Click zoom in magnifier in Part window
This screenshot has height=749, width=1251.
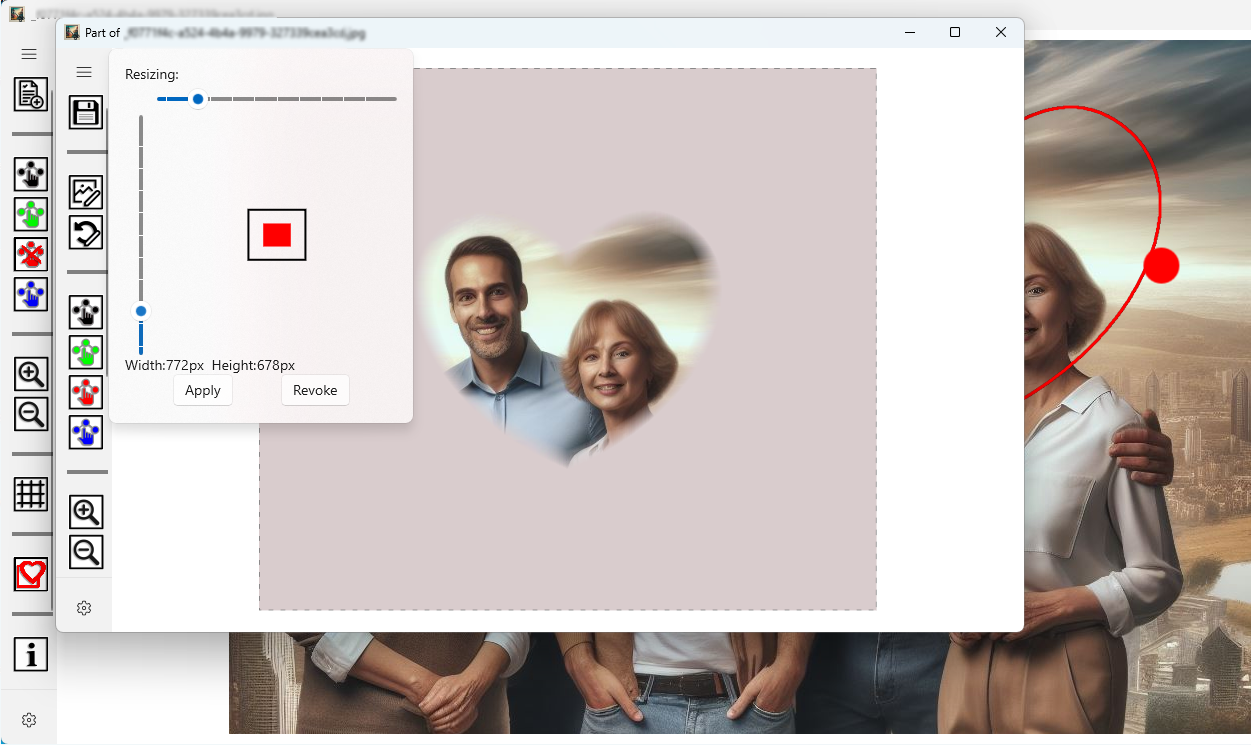coord(86,512)
